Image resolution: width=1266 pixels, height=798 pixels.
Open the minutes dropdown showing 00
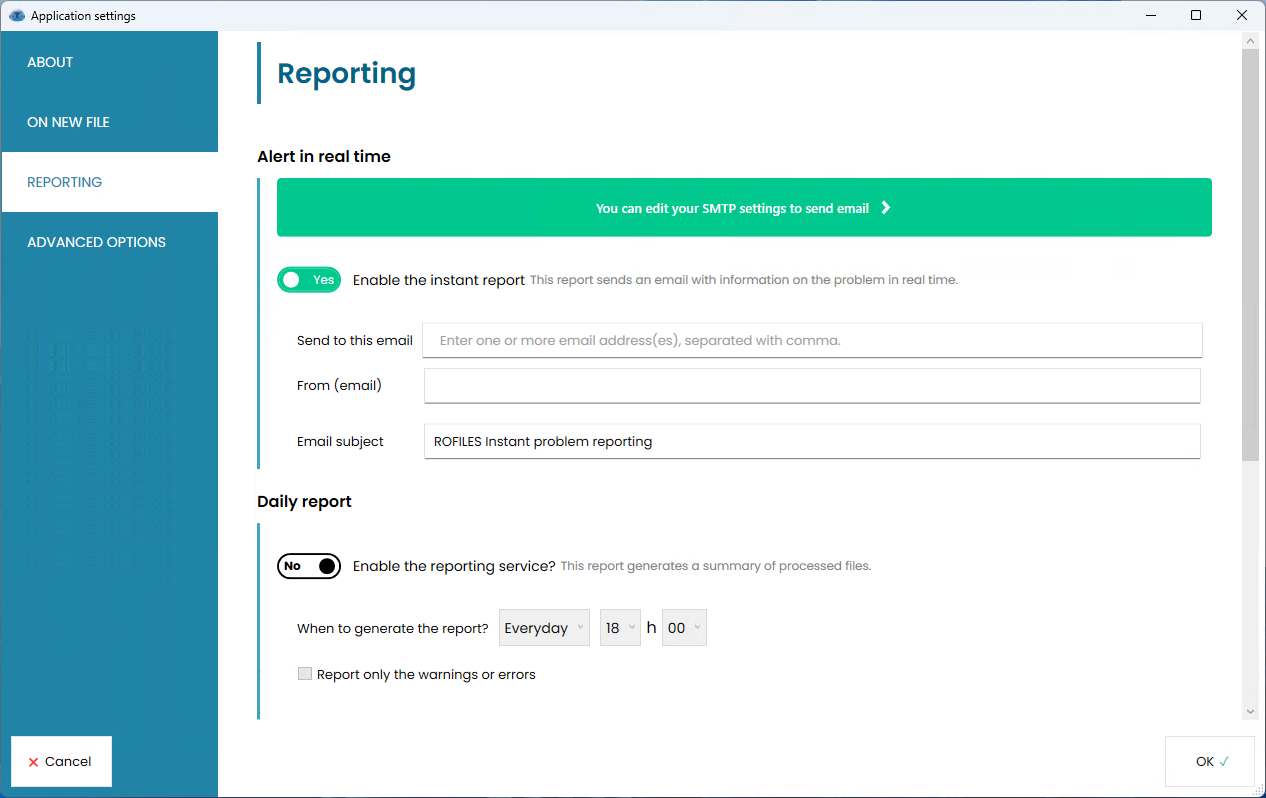point(684,628)
